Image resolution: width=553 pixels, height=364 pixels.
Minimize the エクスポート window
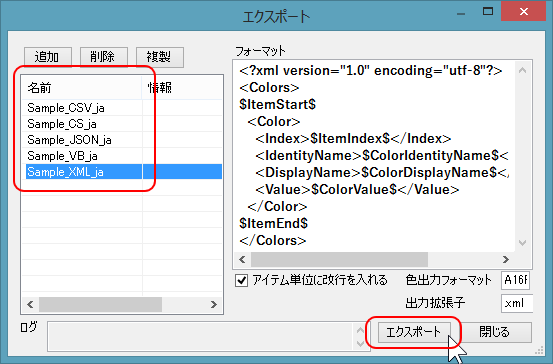[x=461, y=13]
